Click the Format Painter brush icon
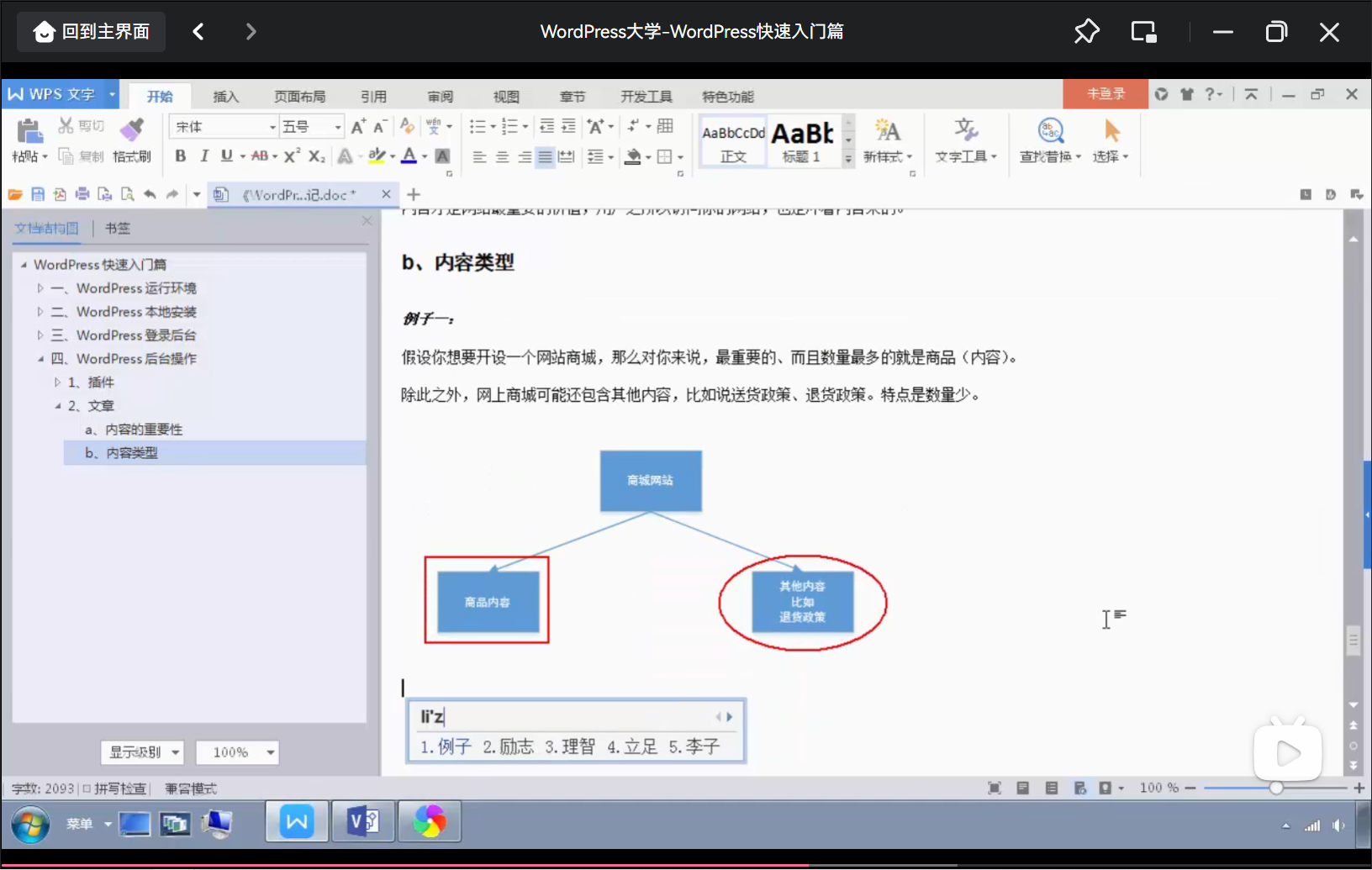The width and height of the screenshot is (1372, 870). pyautogui.click(x=132, y=129)
